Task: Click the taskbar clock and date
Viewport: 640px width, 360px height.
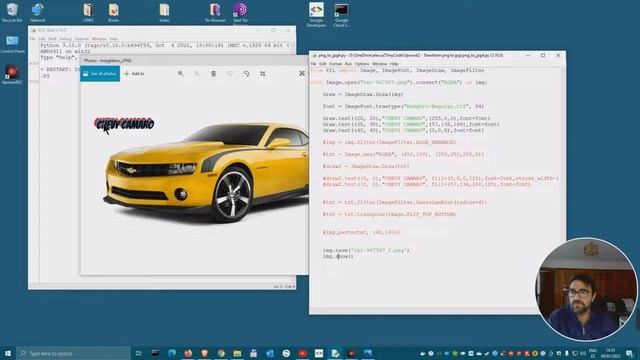Action: [x=611, y=353]
